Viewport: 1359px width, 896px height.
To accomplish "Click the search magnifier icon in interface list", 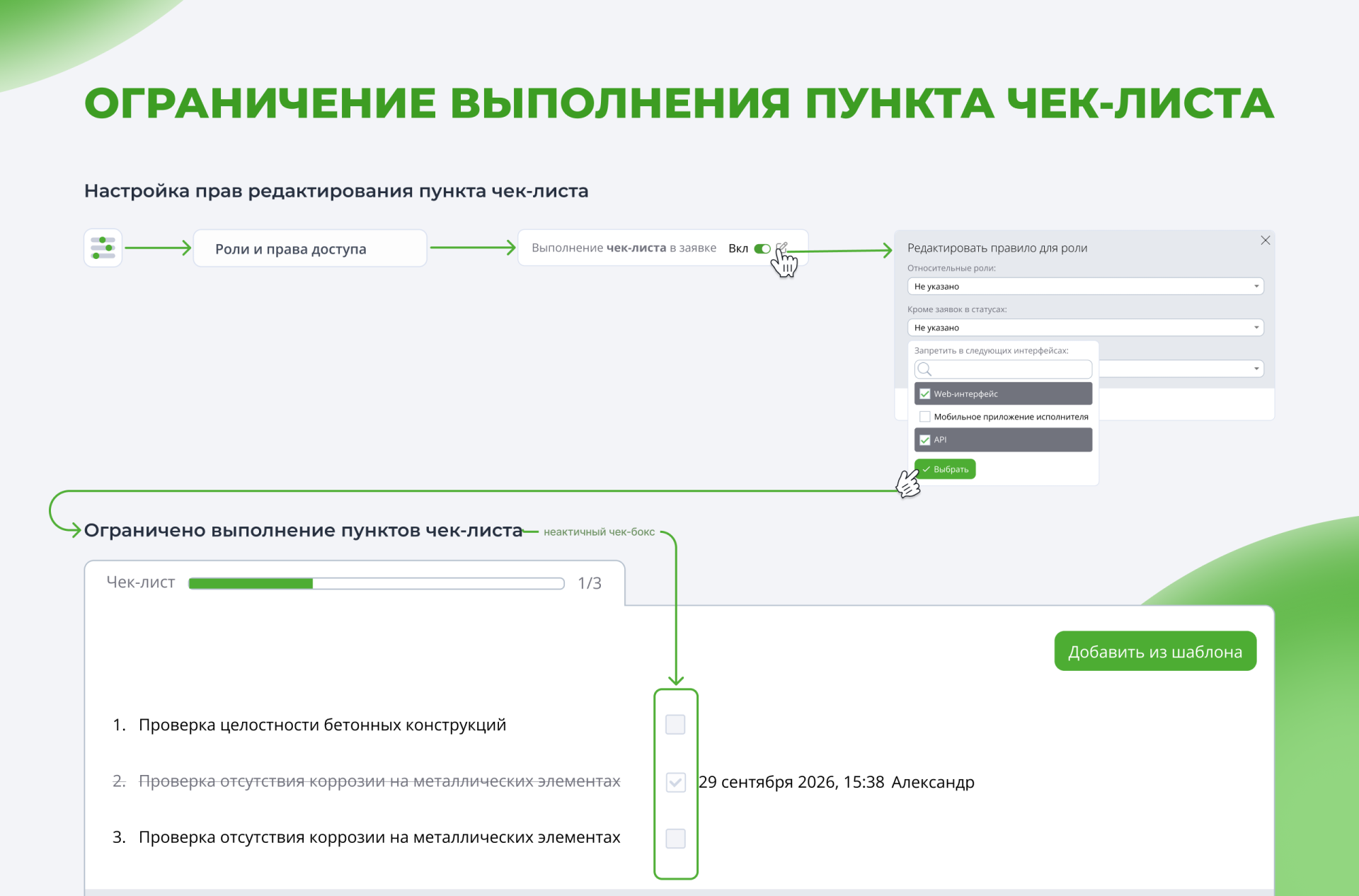I will point(924,369).
